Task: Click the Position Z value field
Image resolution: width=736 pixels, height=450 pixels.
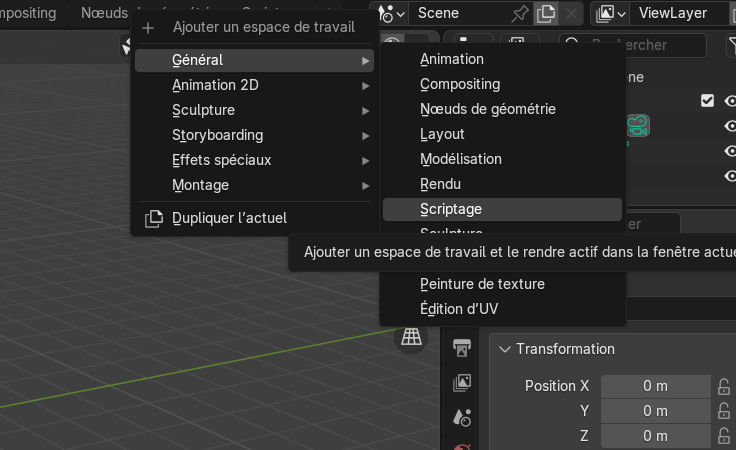Action: click(655, 436)
